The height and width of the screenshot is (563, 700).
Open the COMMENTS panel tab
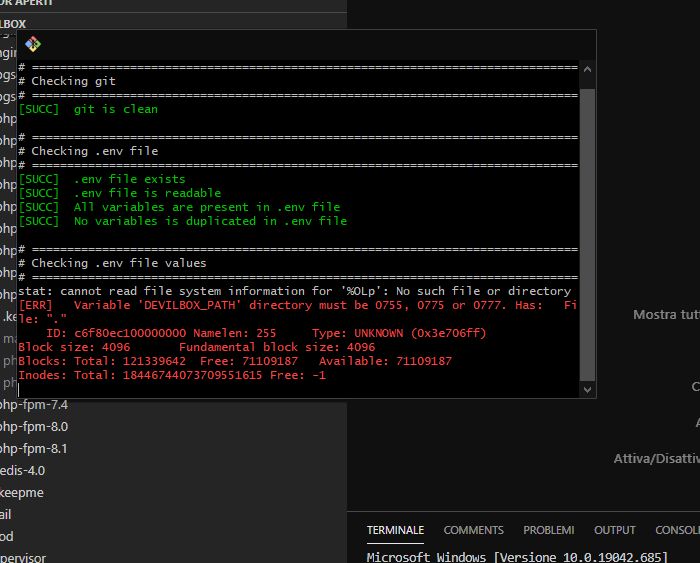[473, 530]
